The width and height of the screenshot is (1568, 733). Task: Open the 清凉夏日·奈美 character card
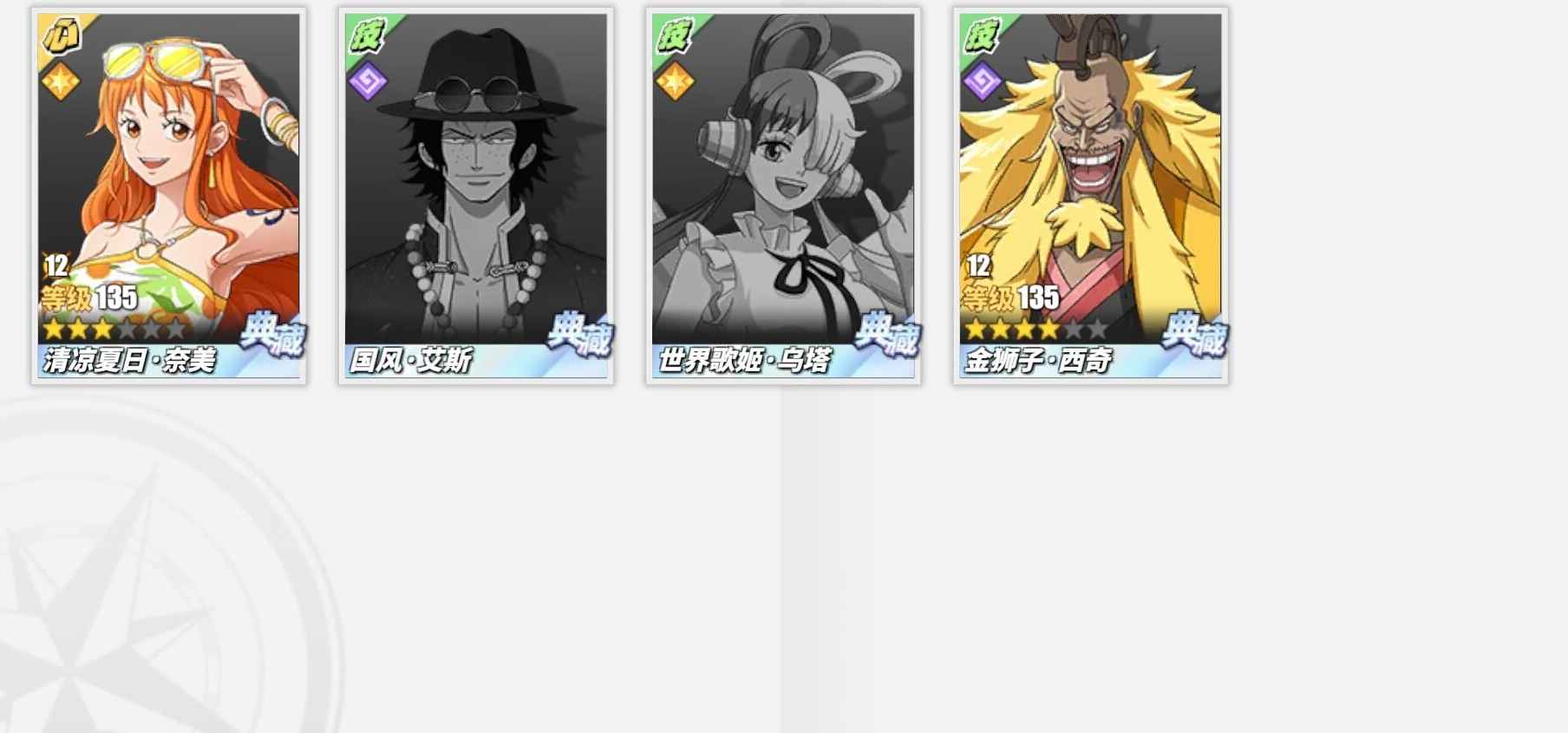(169, 196)
